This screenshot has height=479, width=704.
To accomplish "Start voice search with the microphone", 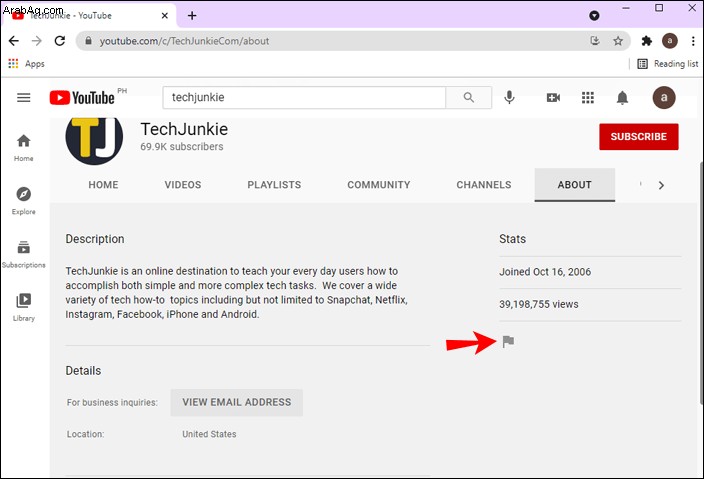I will [509, 97].
